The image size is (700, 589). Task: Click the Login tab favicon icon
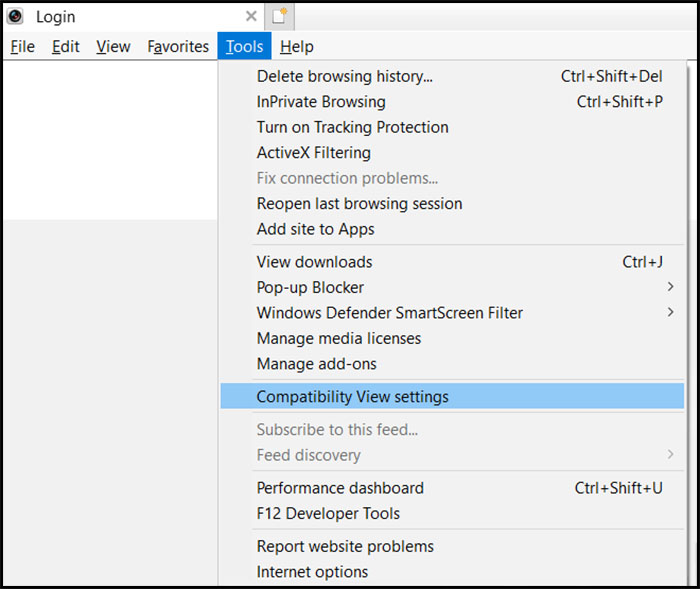coord(15,17)
